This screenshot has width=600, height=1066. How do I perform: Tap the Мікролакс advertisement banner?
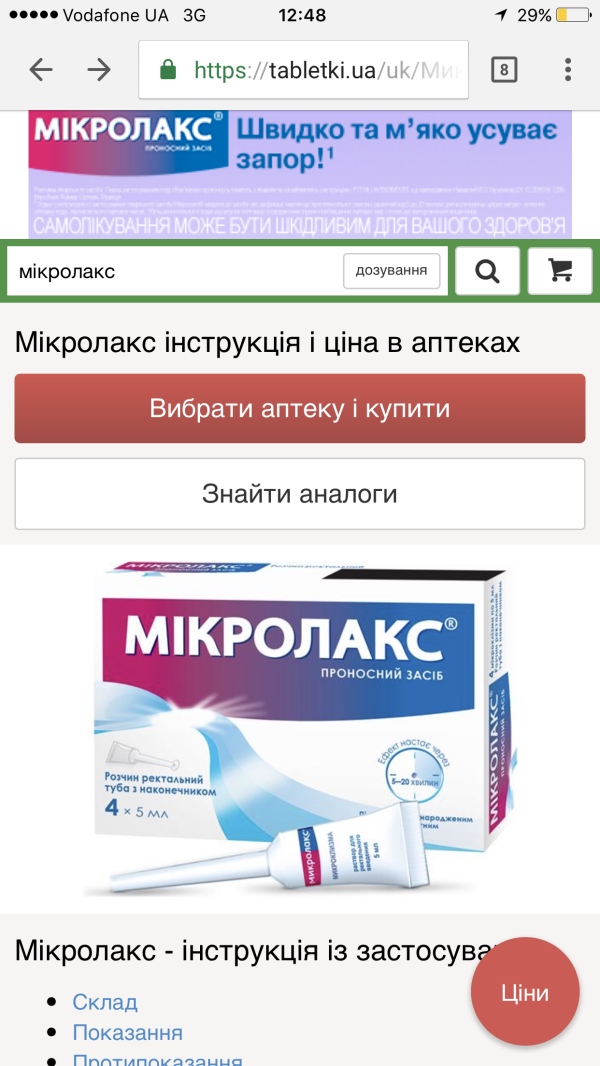coord(300,174)
